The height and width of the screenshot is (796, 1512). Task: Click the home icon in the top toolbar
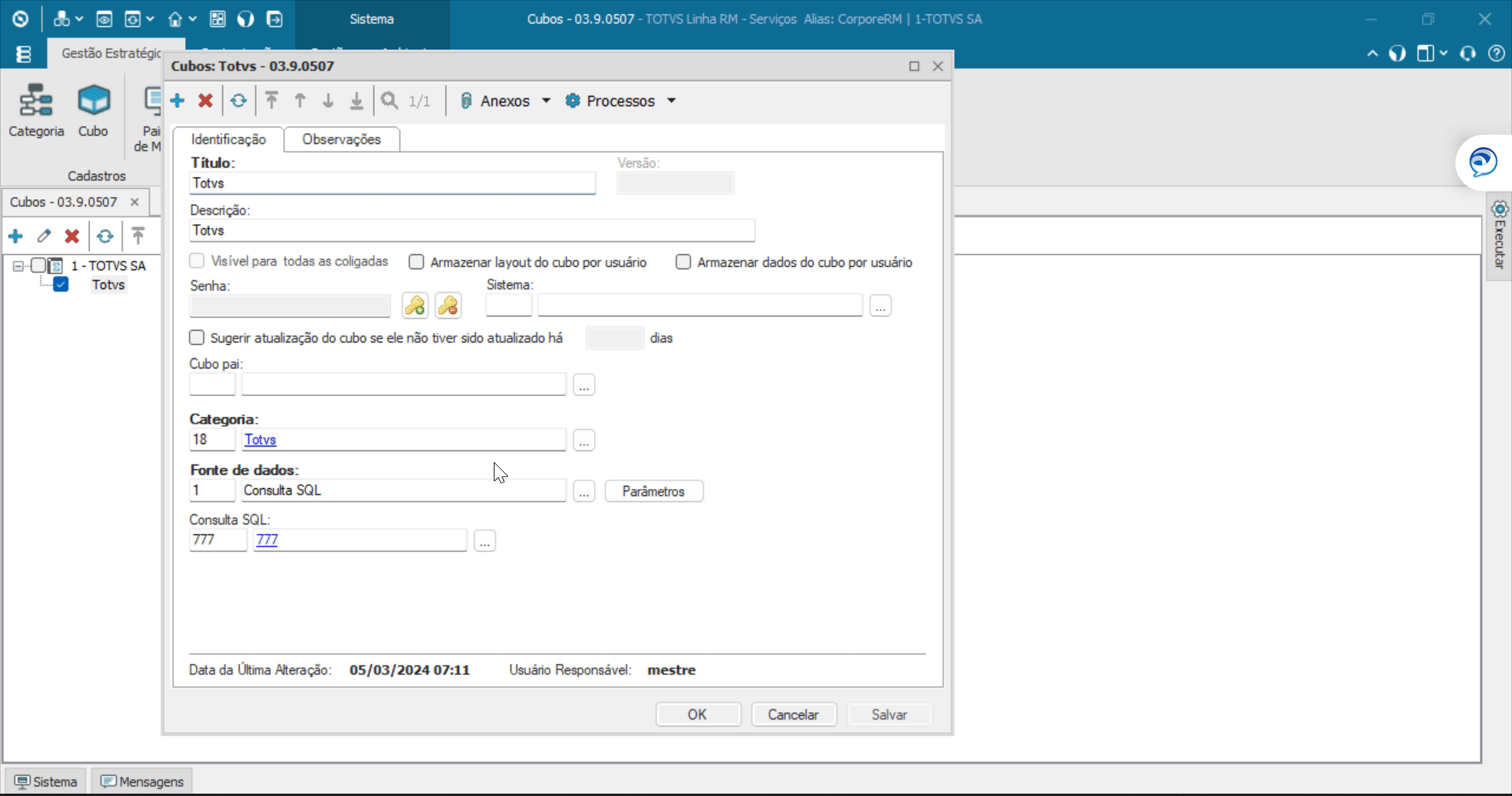[x=176, y=19]
